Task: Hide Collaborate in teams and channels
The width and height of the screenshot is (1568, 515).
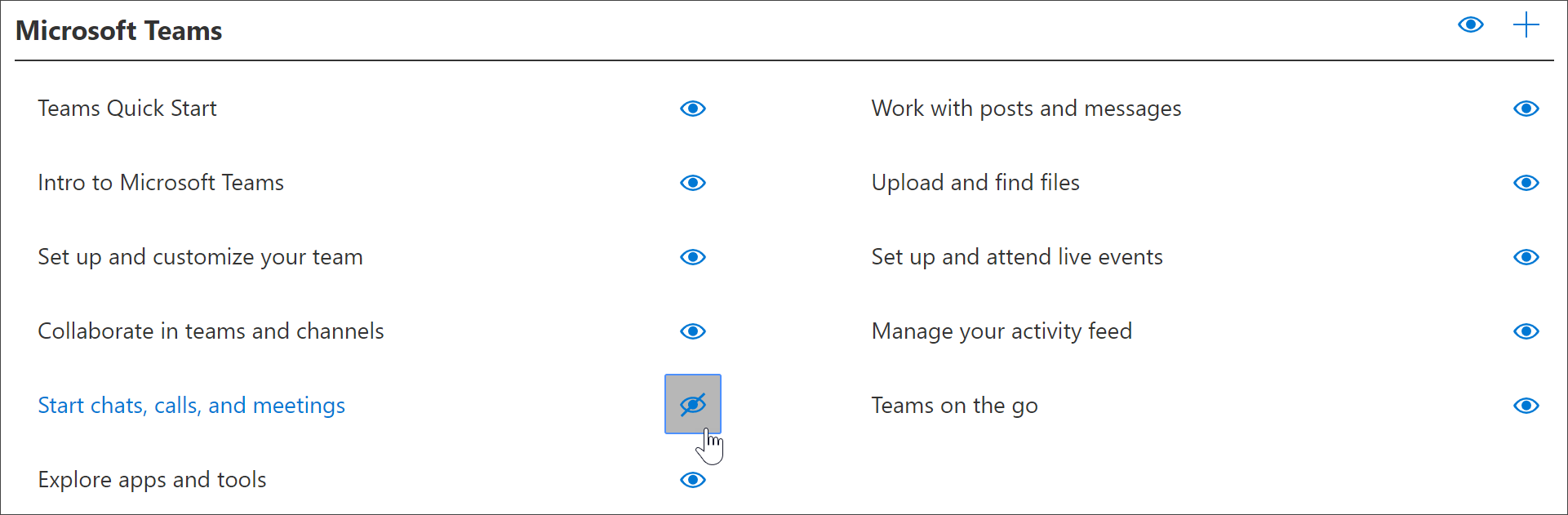Action: [693, 331]
